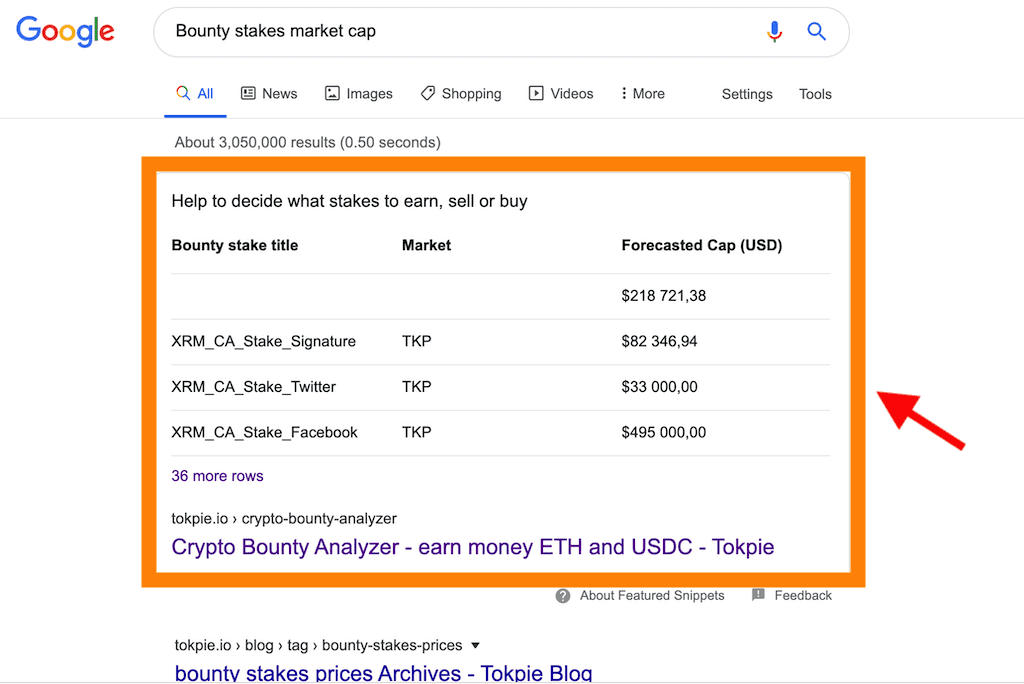Click the $218 721,38 cap value
The image size is (1024, 684).
tap(664, 296)
